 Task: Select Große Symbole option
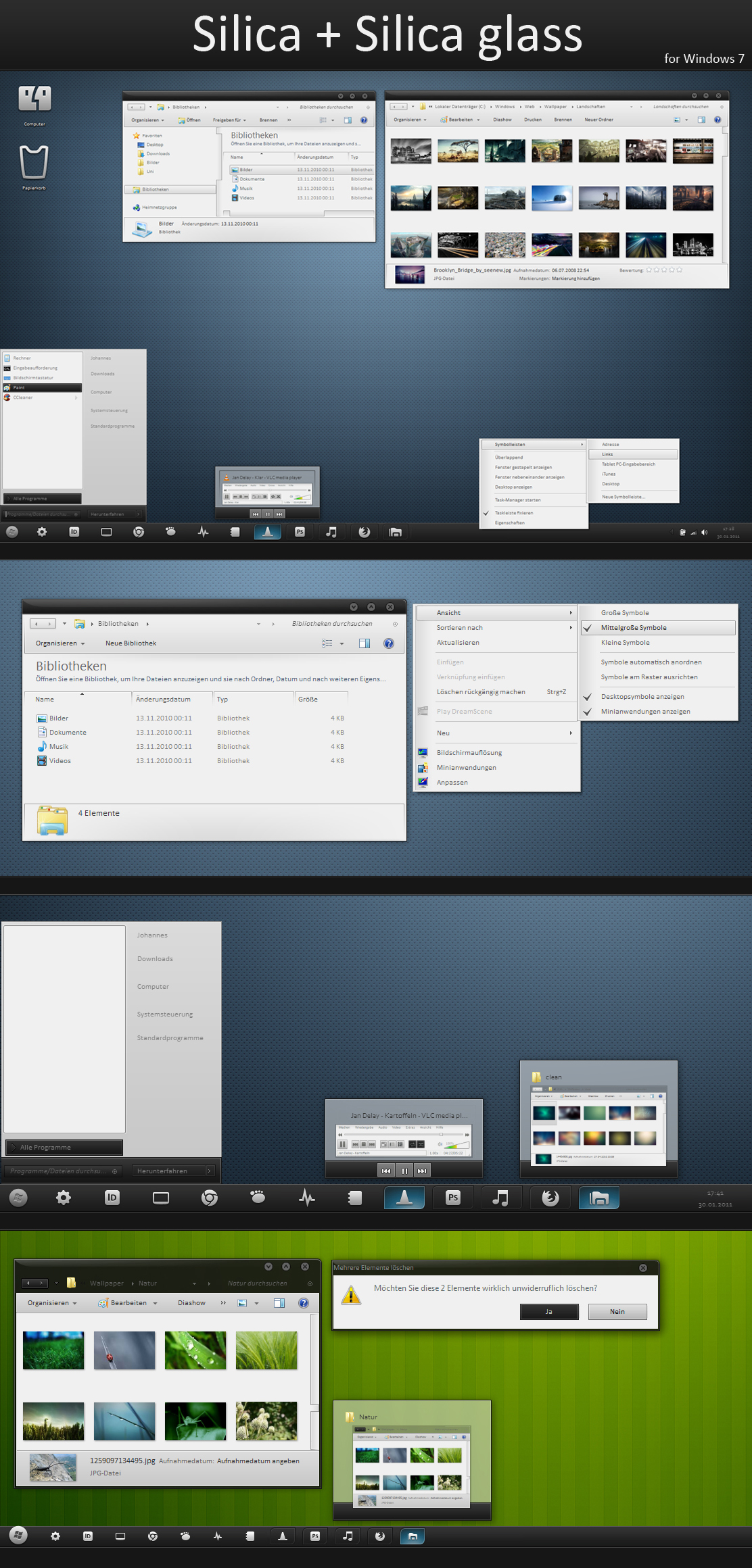[658, 613]
